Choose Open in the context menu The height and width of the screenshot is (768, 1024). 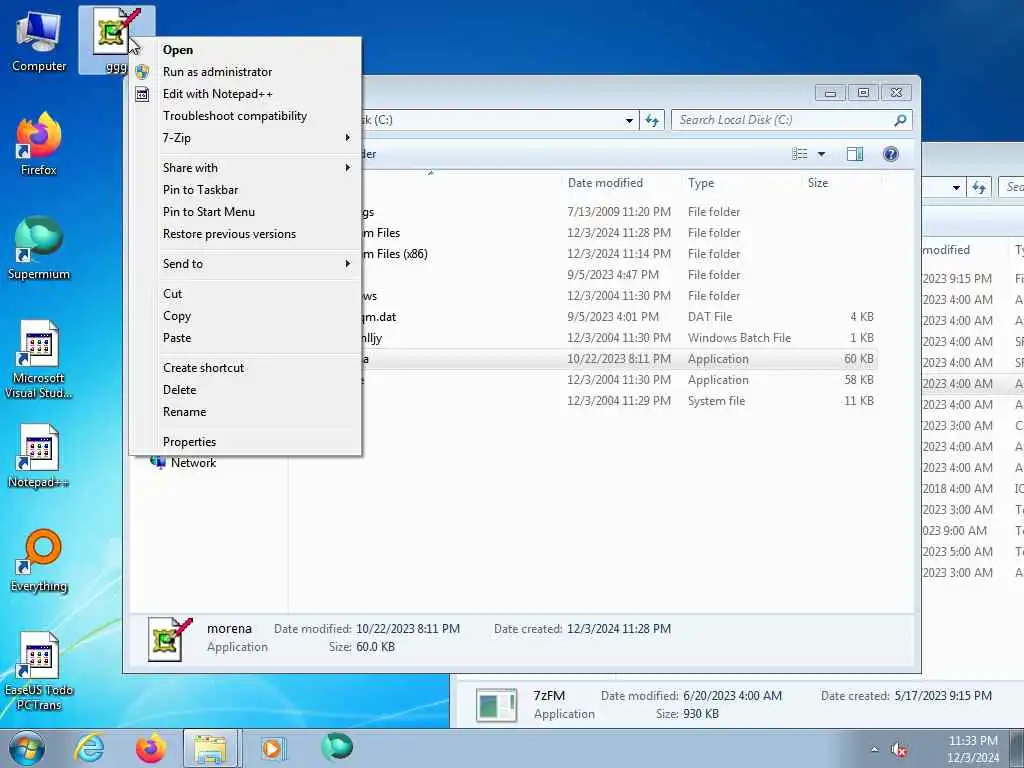coord(246,50)
